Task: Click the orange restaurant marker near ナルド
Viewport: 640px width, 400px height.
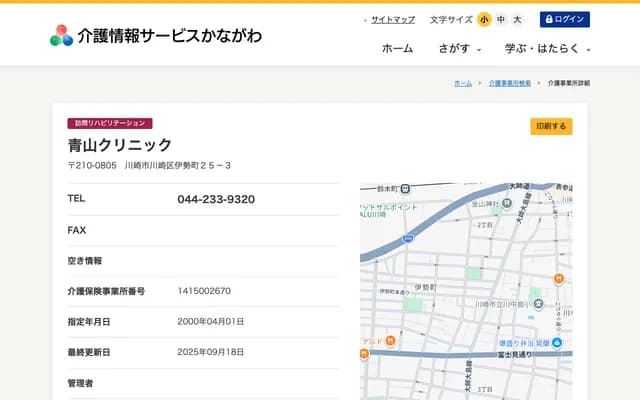Action: click(390, 340)
